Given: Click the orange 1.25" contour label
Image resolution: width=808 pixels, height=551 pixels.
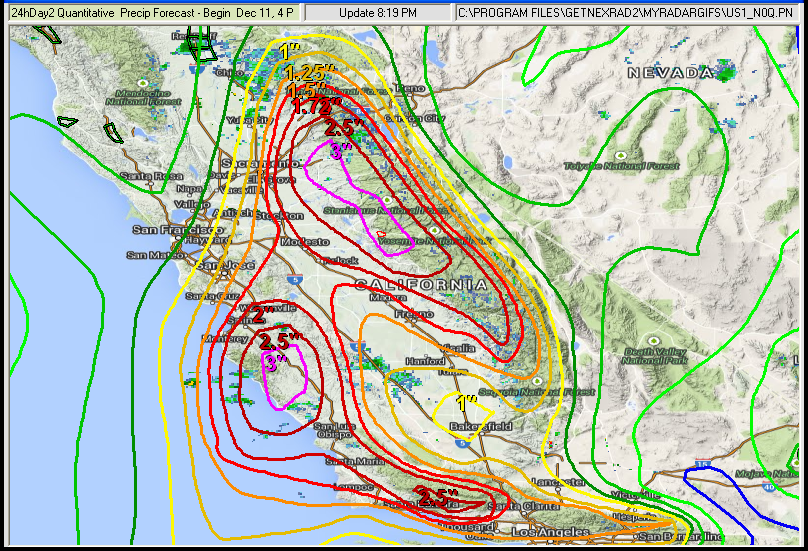Looking at the screenshot, I should 305,73.
